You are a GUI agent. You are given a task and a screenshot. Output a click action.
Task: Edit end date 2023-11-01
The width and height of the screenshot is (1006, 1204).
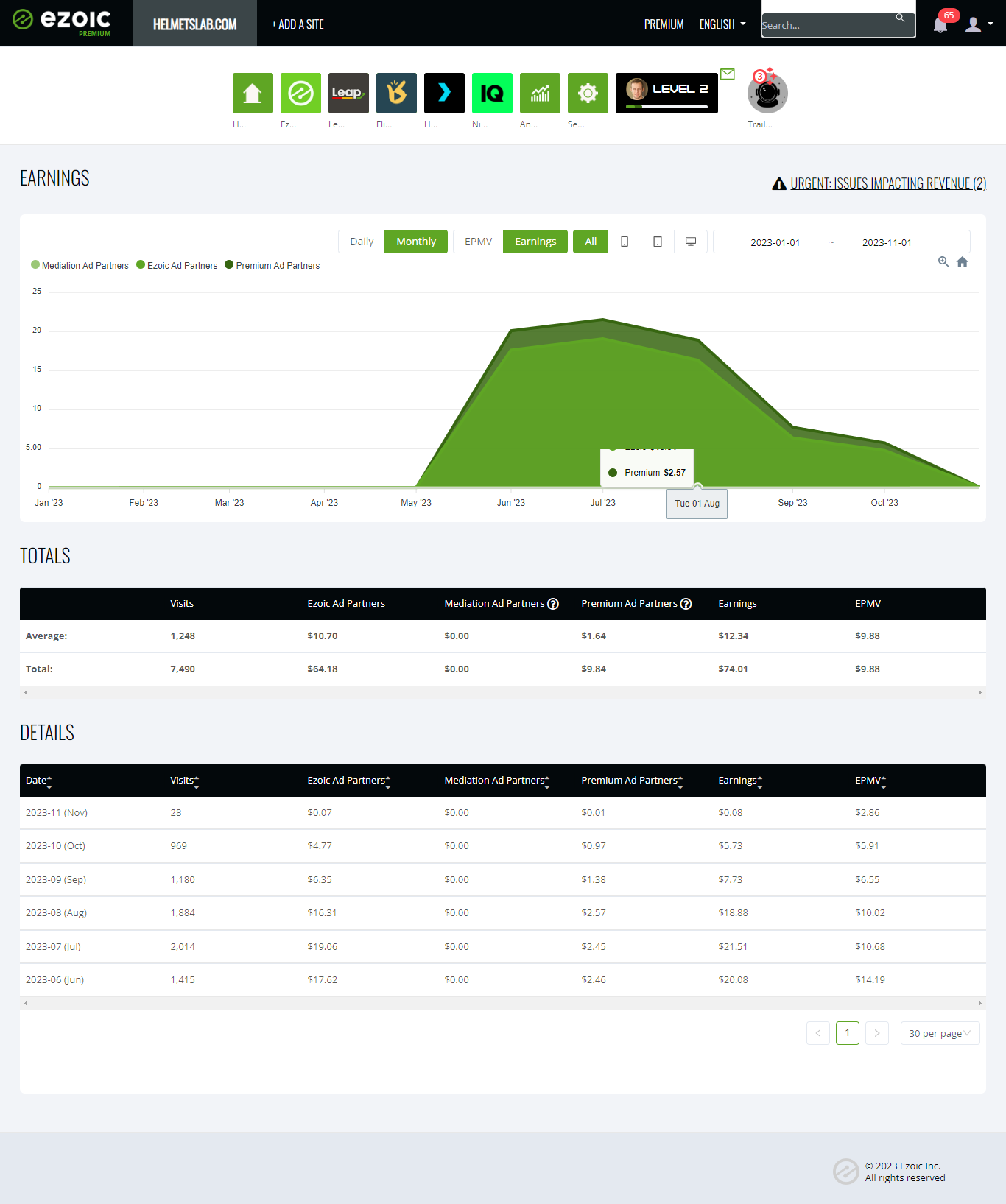pyautogui.click(x=887, y=242)
